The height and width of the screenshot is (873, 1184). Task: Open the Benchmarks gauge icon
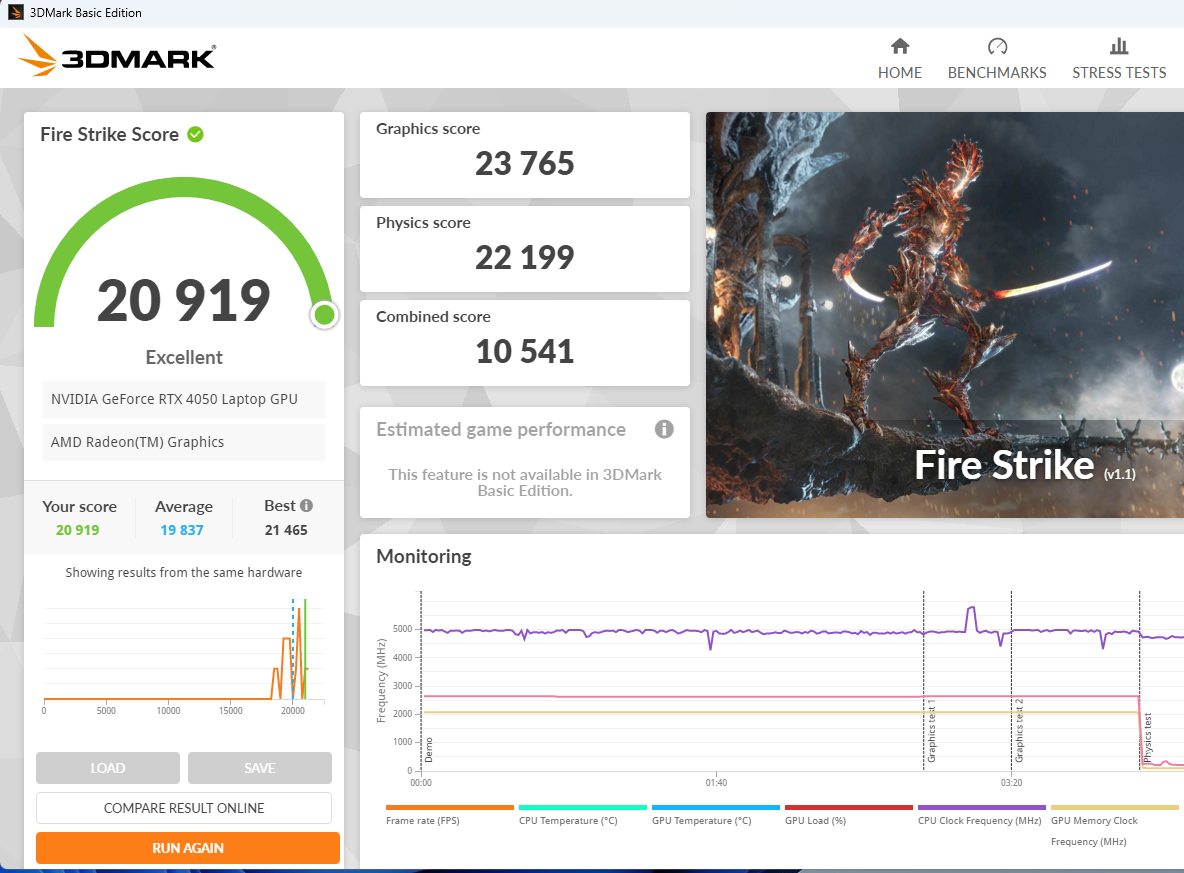(x=997, y=47)
